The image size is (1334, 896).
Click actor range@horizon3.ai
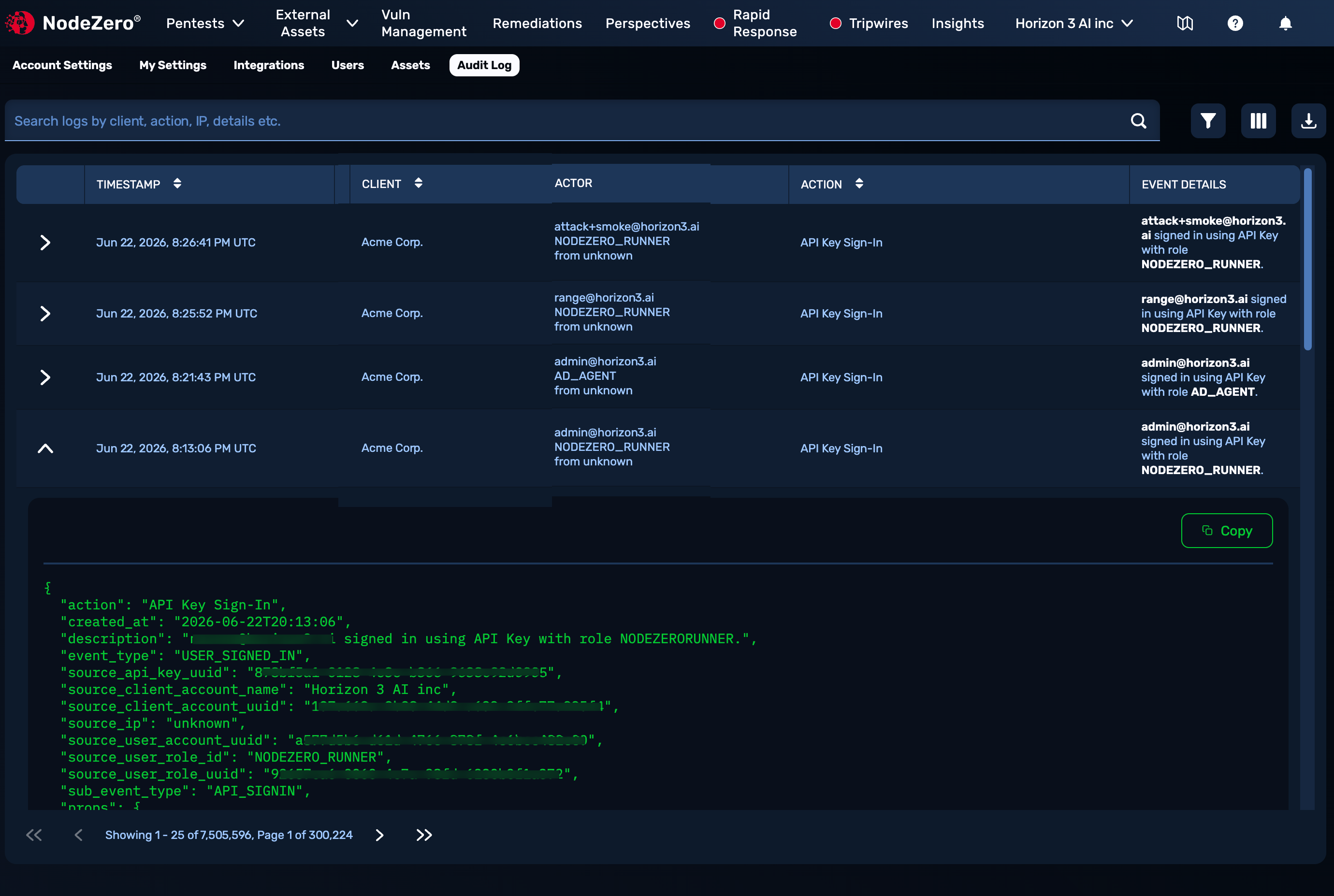(x=604, y=298)
